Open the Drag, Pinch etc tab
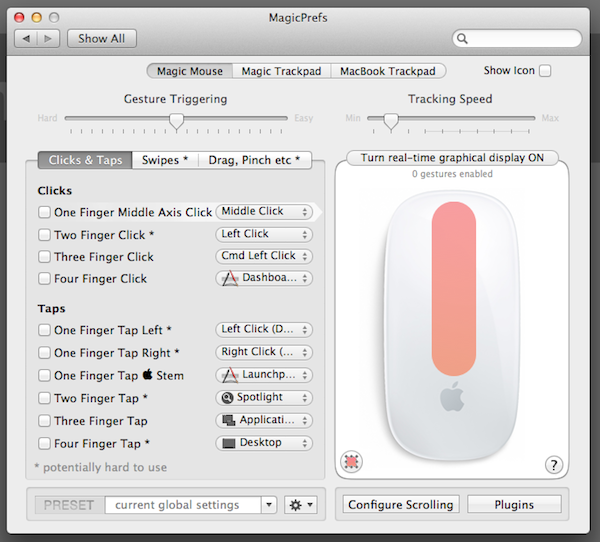The image size is (600, 542). (x=254, y=160)
